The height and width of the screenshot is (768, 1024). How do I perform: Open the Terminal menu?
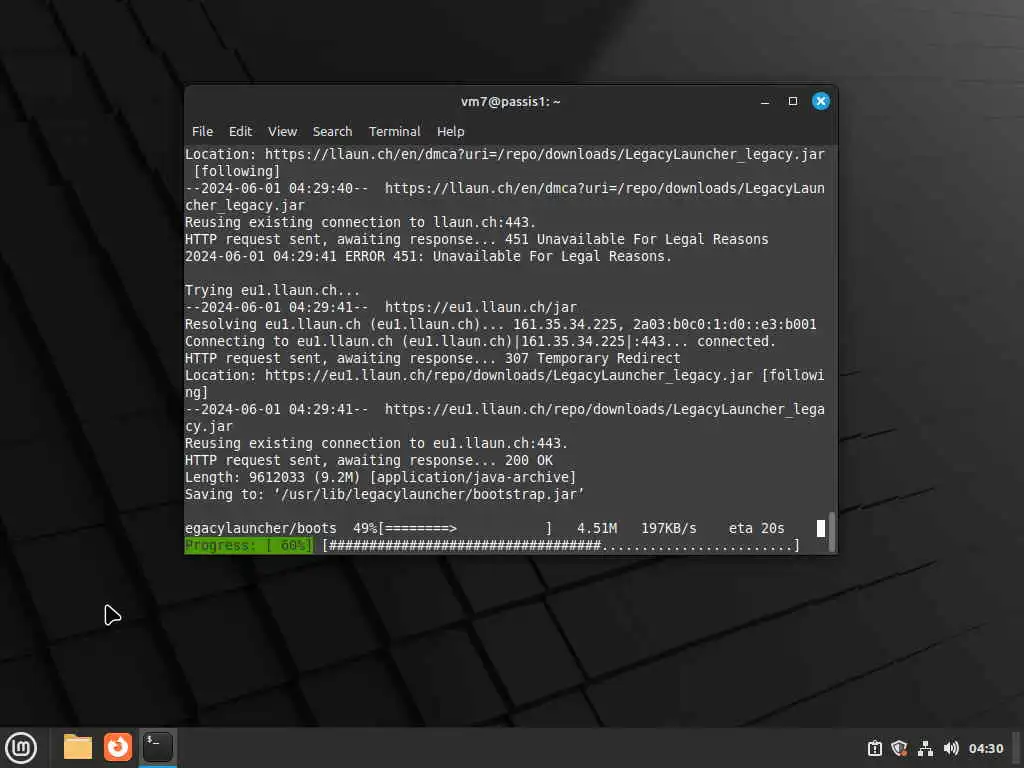[x=394, y=131]
